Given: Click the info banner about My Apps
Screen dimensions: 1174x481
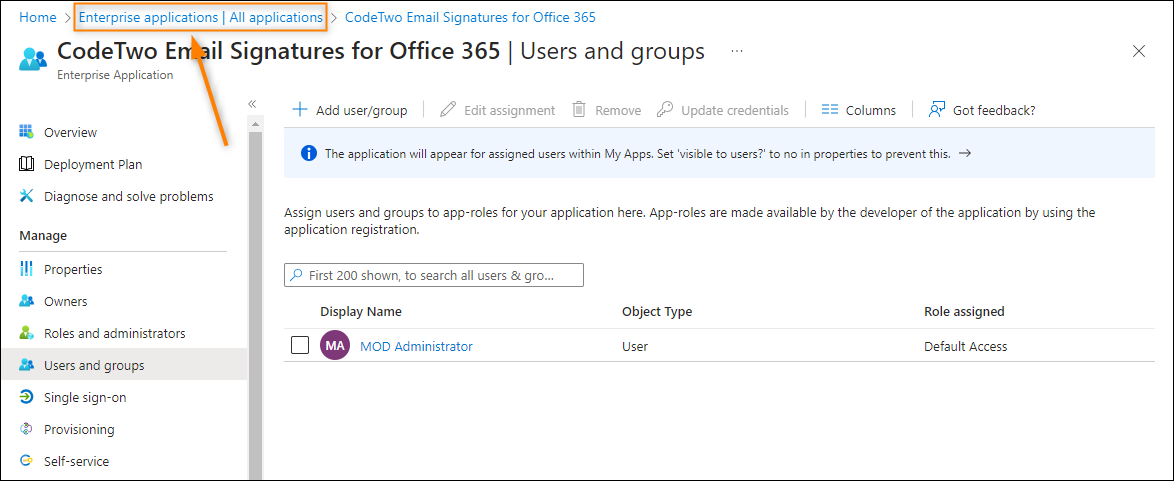Looking at the screenshot, I should (x=720, y=153).
